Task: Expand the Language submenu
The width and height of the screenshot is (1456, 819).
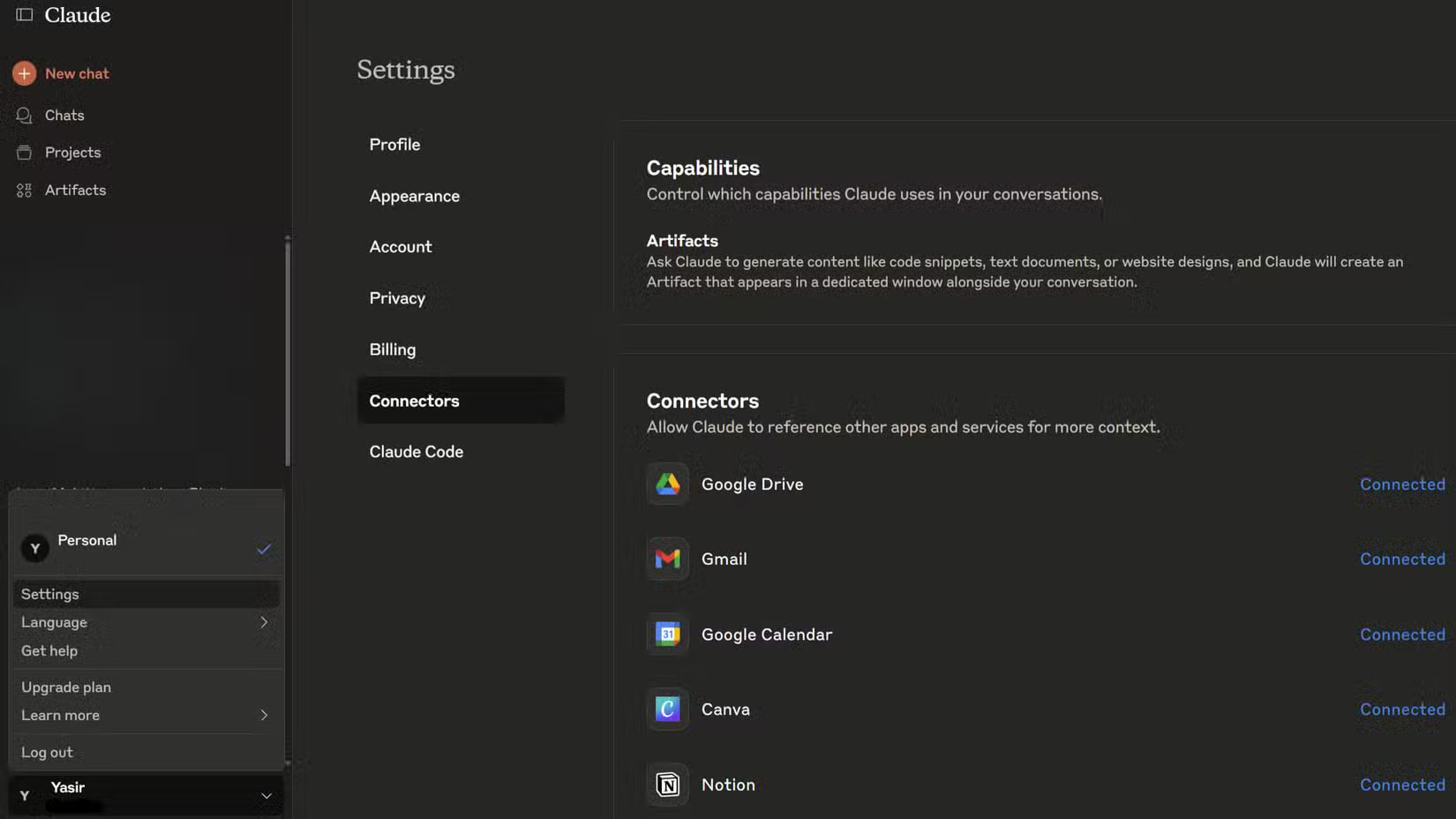Action: point(264,621)
